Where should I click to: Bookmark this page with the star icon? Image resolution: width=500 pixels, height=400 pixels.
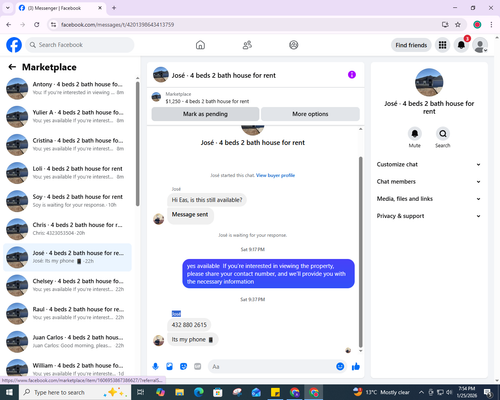[458, 25]
